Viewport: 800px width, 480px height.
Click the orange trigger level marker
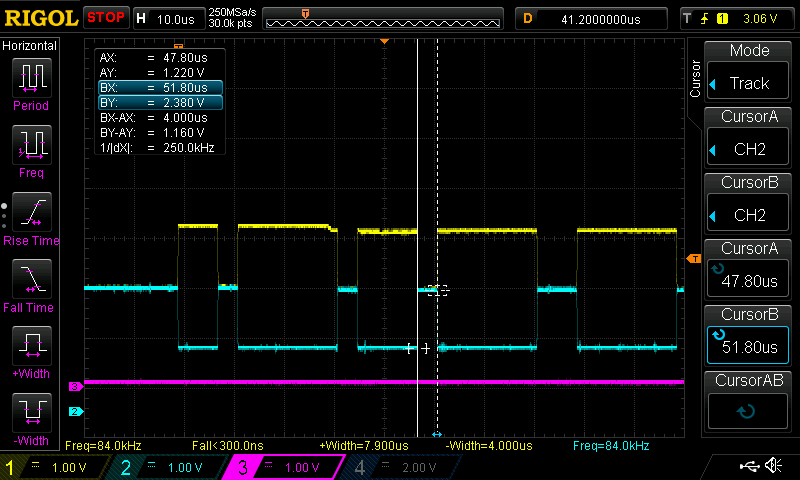click(694, 259)
